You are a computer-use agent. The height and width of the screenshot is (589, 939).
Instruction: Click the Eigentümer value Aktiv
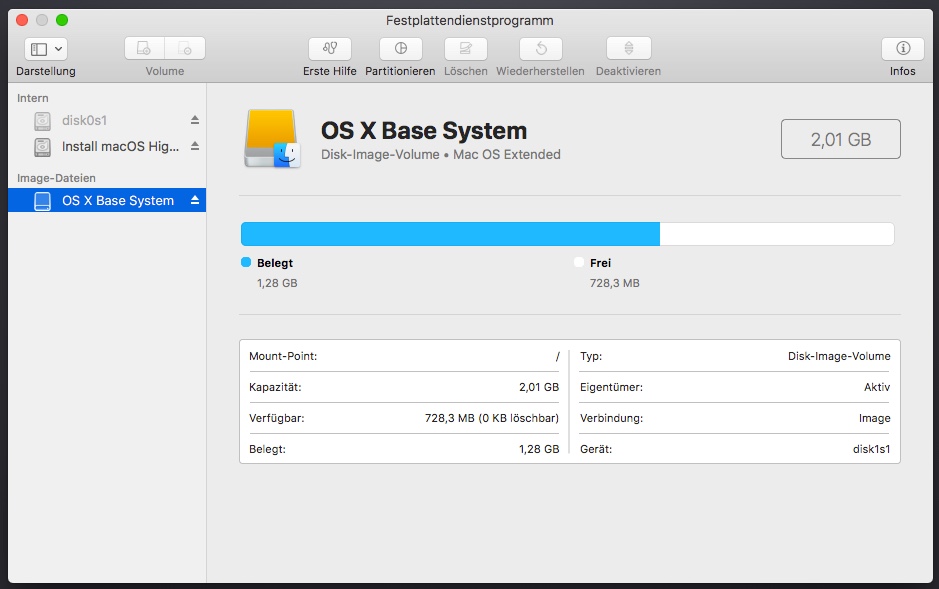pyautogui.click(x=877, y=387)
